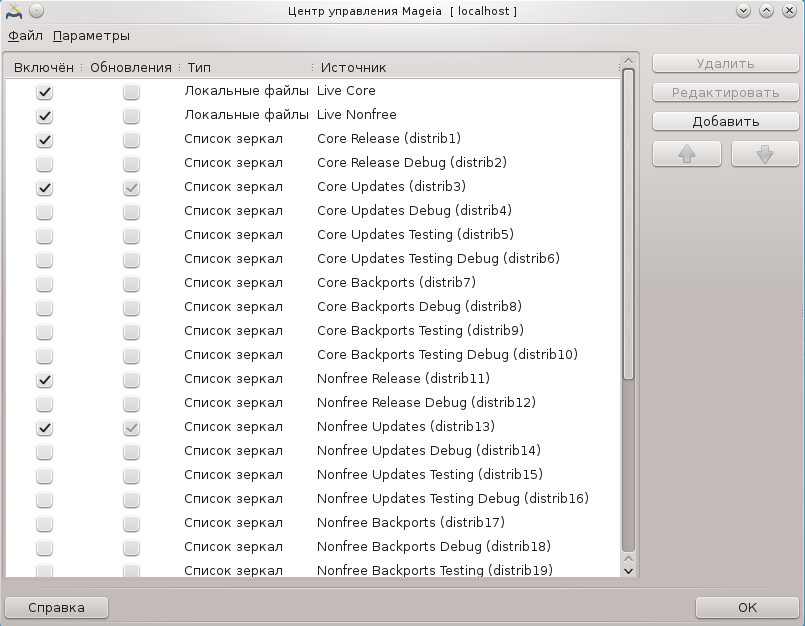Image resolution: width=805 pixels, height=626 pixels.
Task: Click the Редактировать button
Action: 725,93
